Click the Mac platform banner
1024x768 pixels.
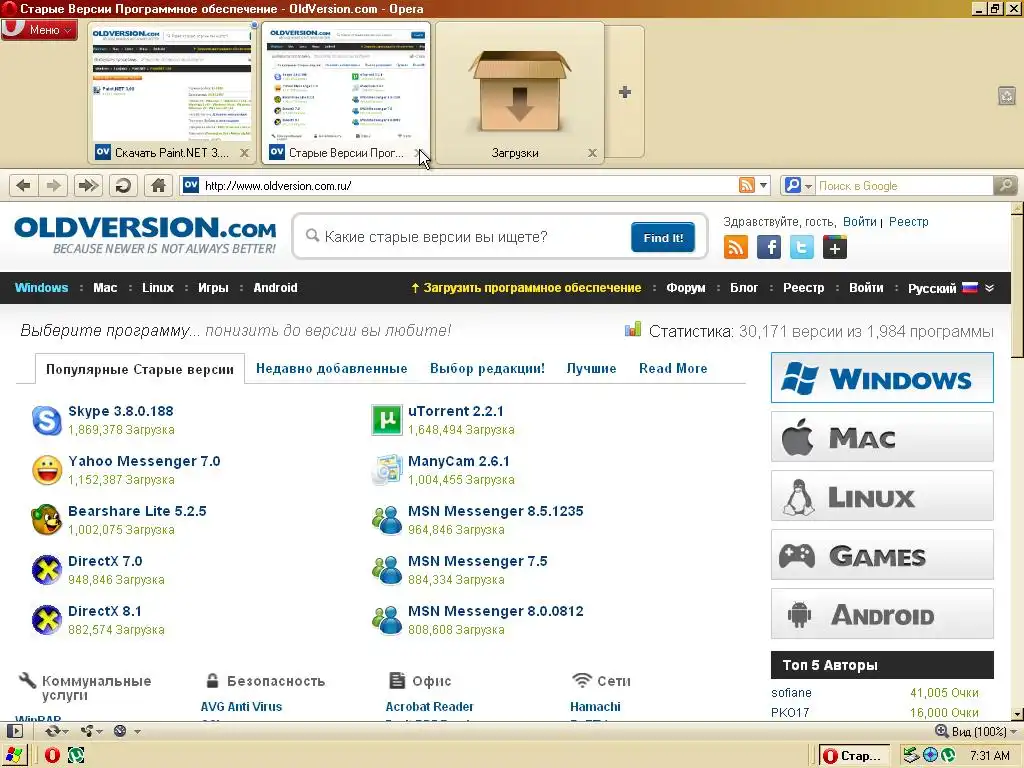[x=882, y=436]
